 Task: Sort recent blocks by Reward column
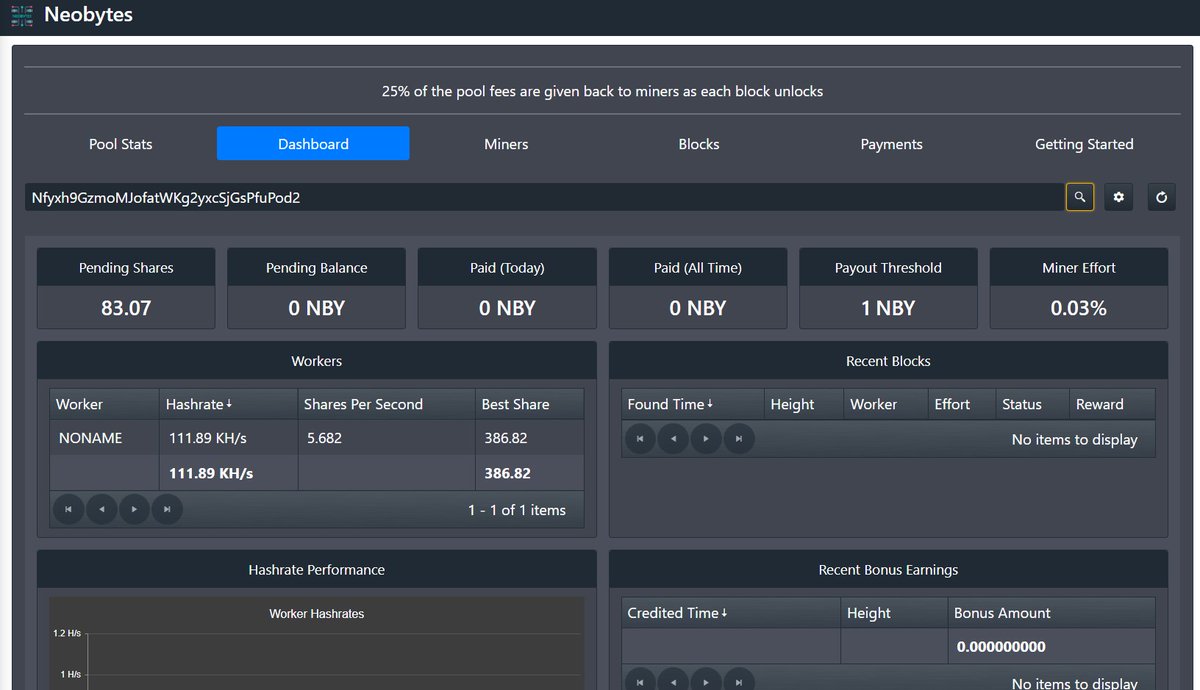click(1112, 404)
